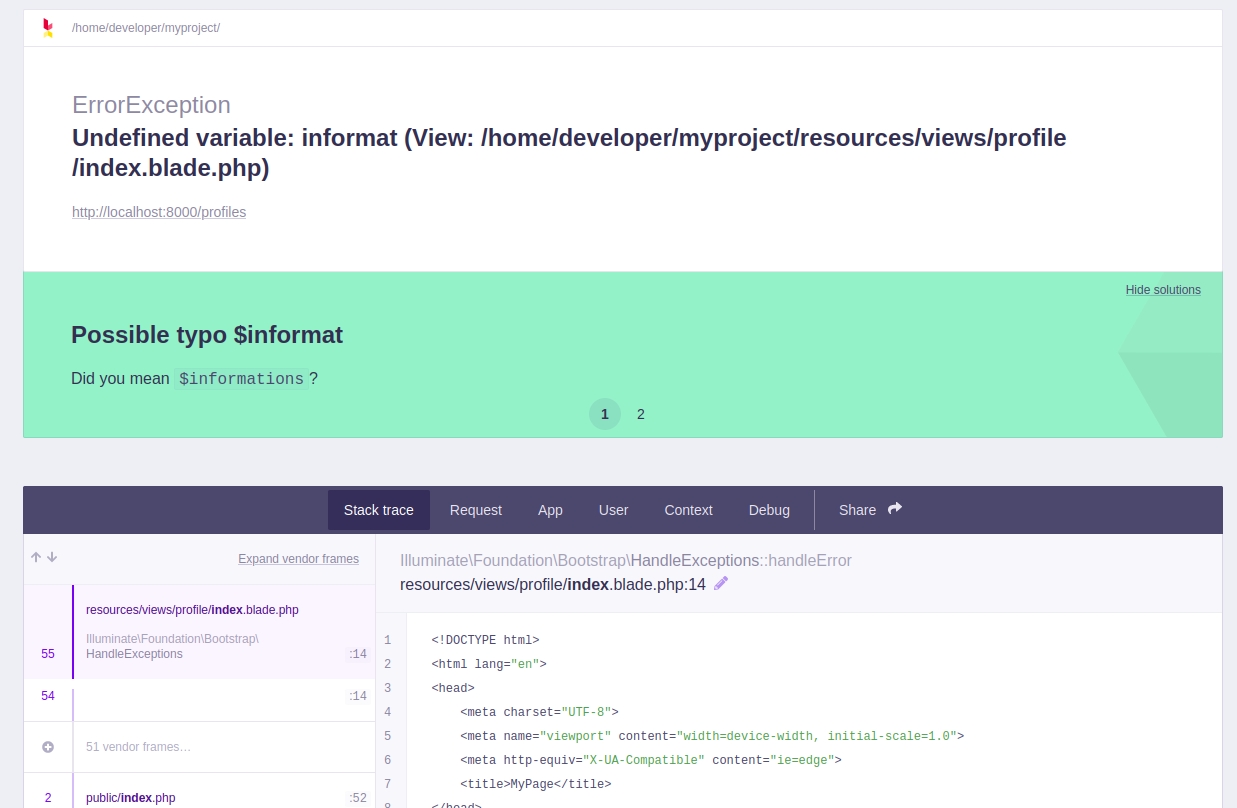Open the Stack trace tab

click(x=378, y=510)
